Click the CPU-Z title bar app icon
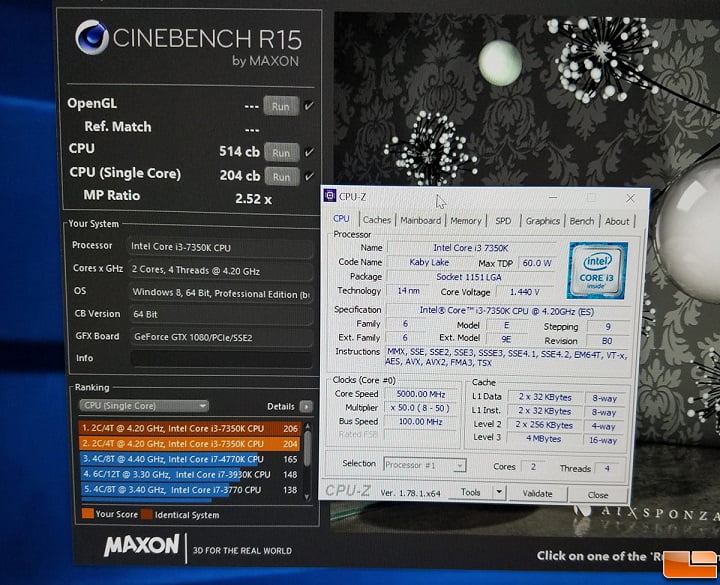Screen dimensions: 720x585 [x=329, y=197]
